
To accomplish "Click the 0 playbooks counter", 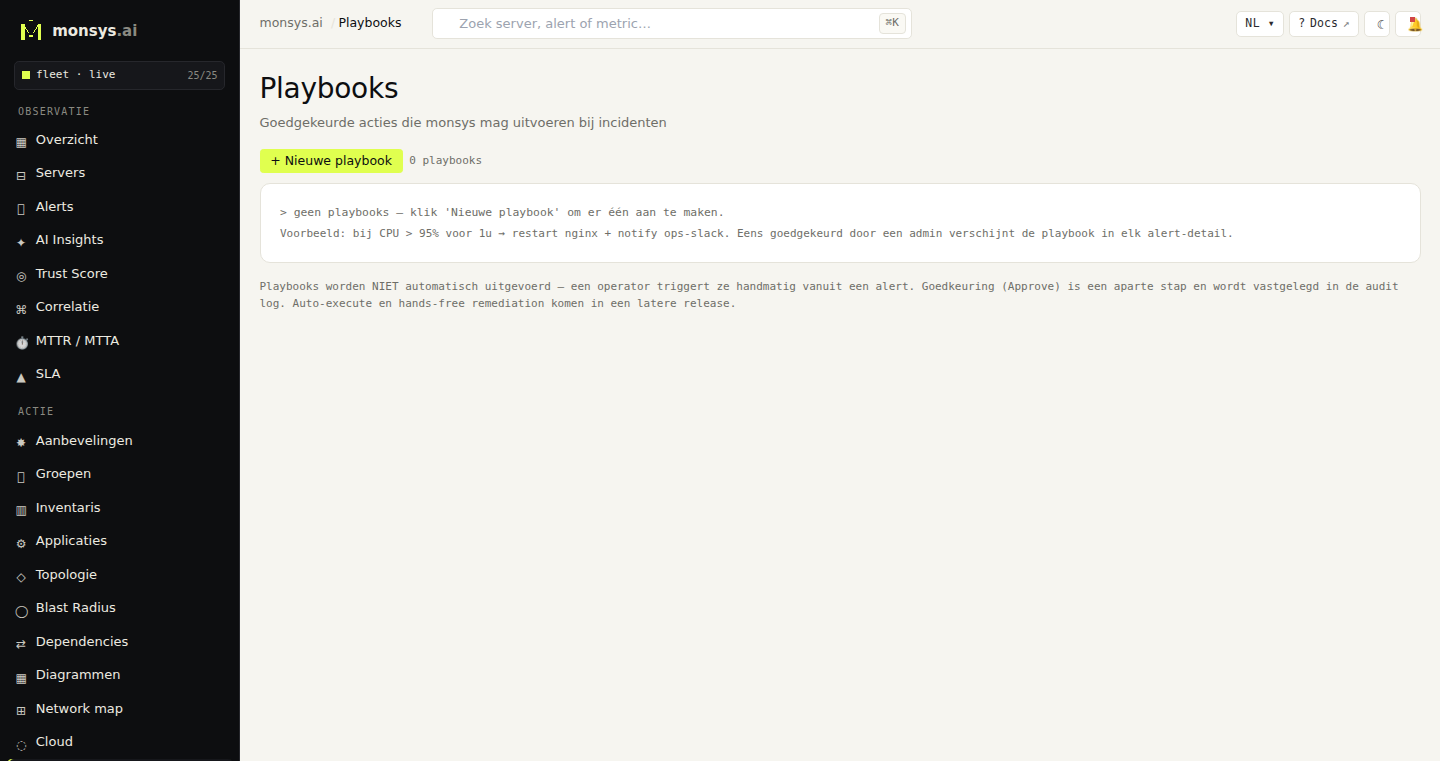I will [445, 161].
